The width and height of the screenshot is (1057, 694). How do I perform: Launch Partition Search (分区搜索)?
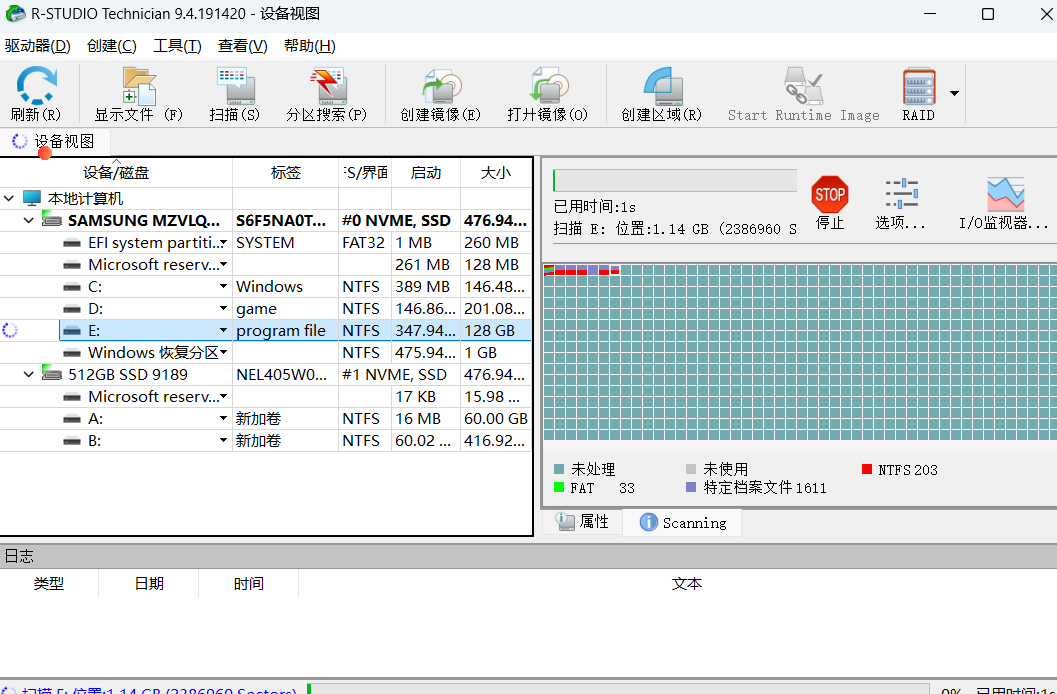(x=328, y=86)
